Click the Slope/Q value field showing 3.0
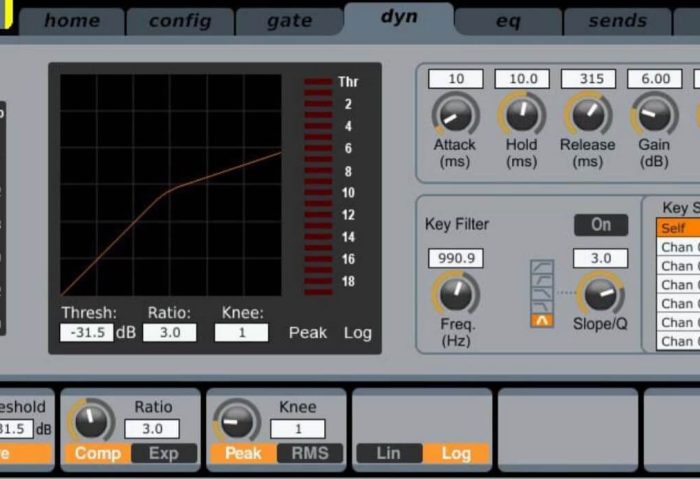 [x=600, y=258]
